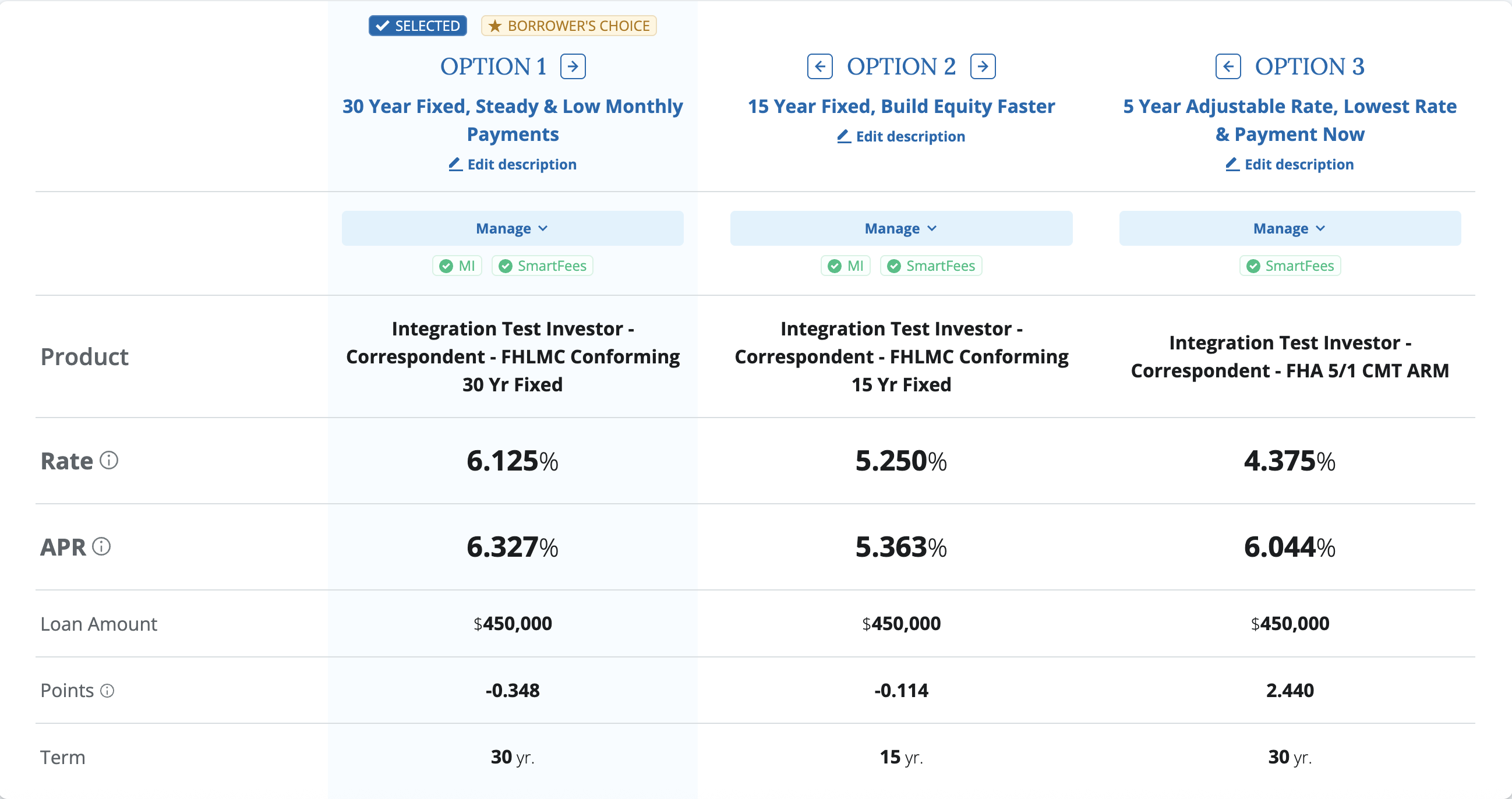The width and height of the screenshot is (1512, 799).
Task: Click left arrow beside Option 3
Action: click(x=1227, y=66)
